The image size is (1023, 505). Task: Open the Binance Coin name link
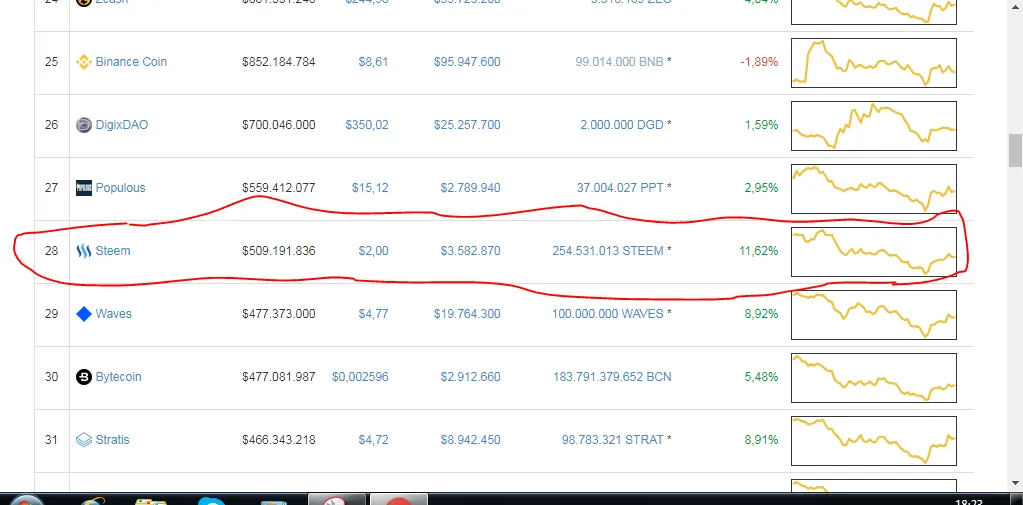point(131,62)
